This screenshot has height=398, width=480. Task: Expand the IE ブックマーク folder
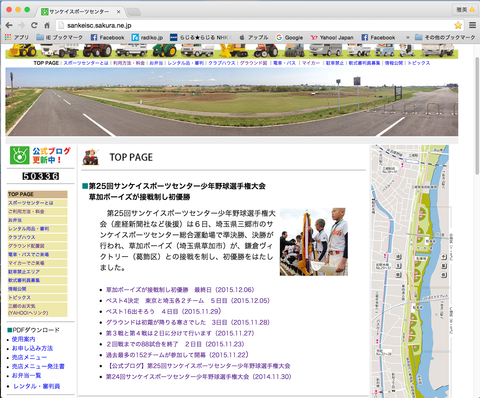[59, 37]
